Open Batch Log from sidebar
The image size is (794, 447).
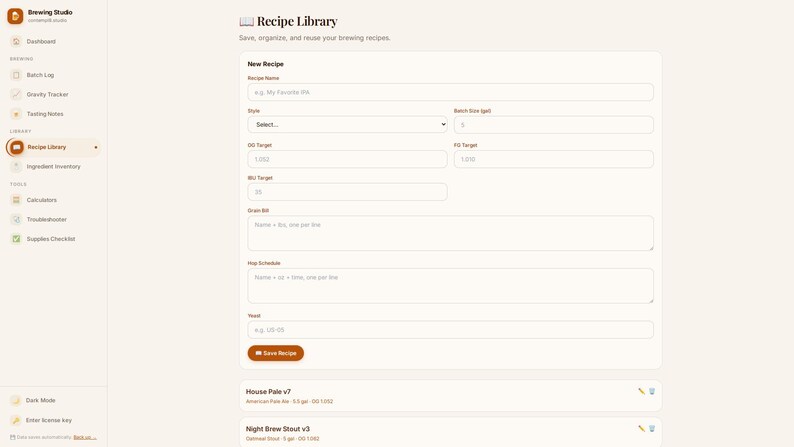53,75
